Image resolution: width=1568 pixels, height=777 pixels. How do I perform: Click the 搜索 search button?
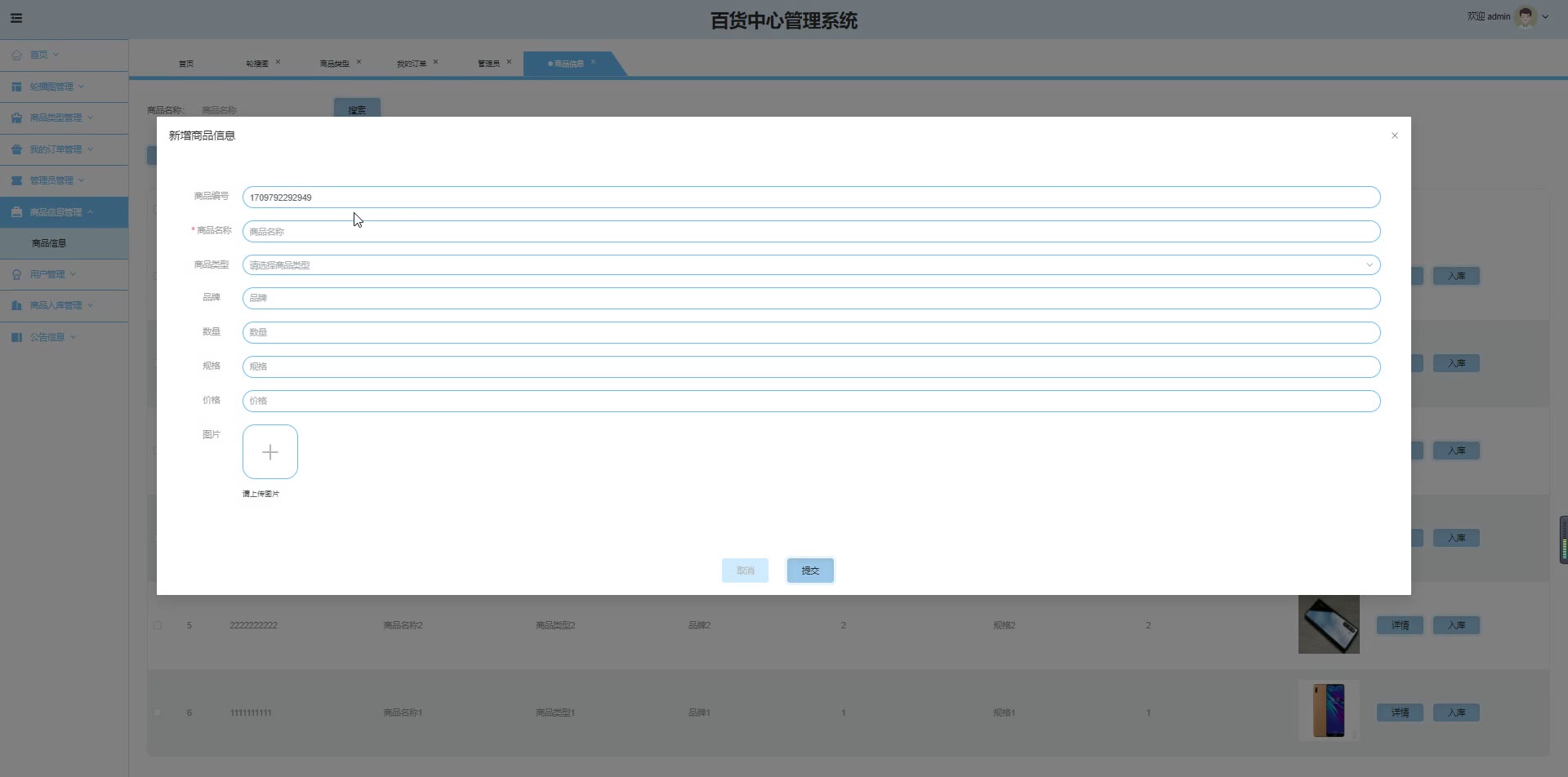coord(357,109)
